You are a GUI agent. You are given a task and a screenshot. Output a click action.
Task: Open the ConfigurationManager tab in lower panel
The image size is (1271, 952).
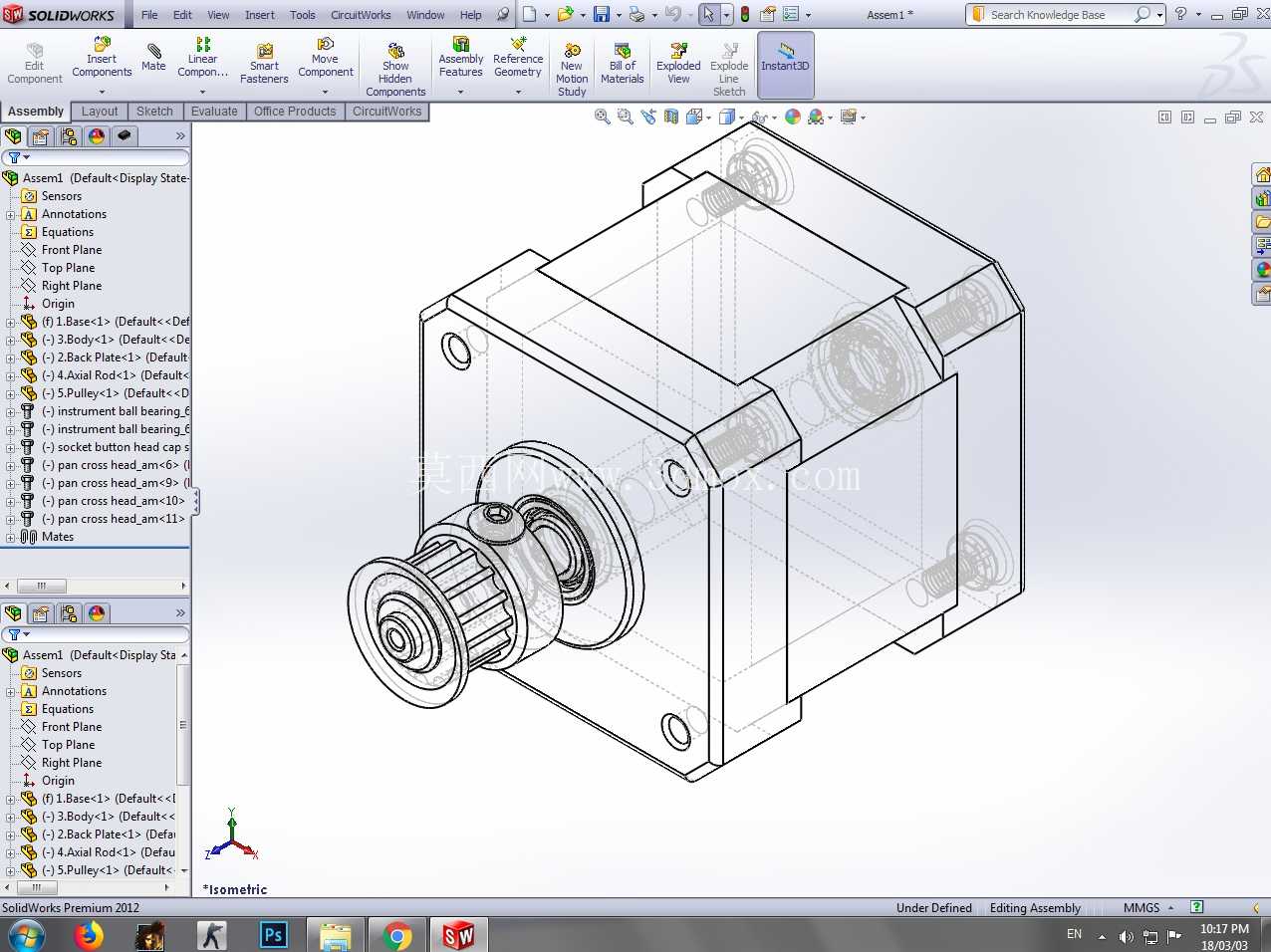[x=69, y=613]
